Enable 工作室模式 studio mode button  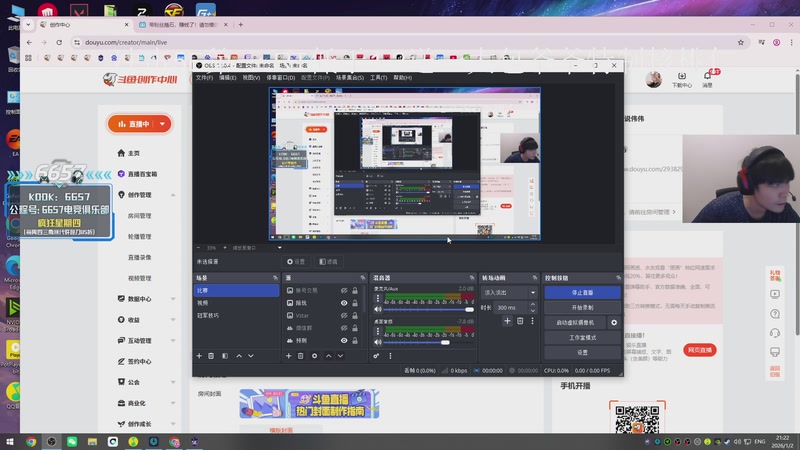pos(582,338)
